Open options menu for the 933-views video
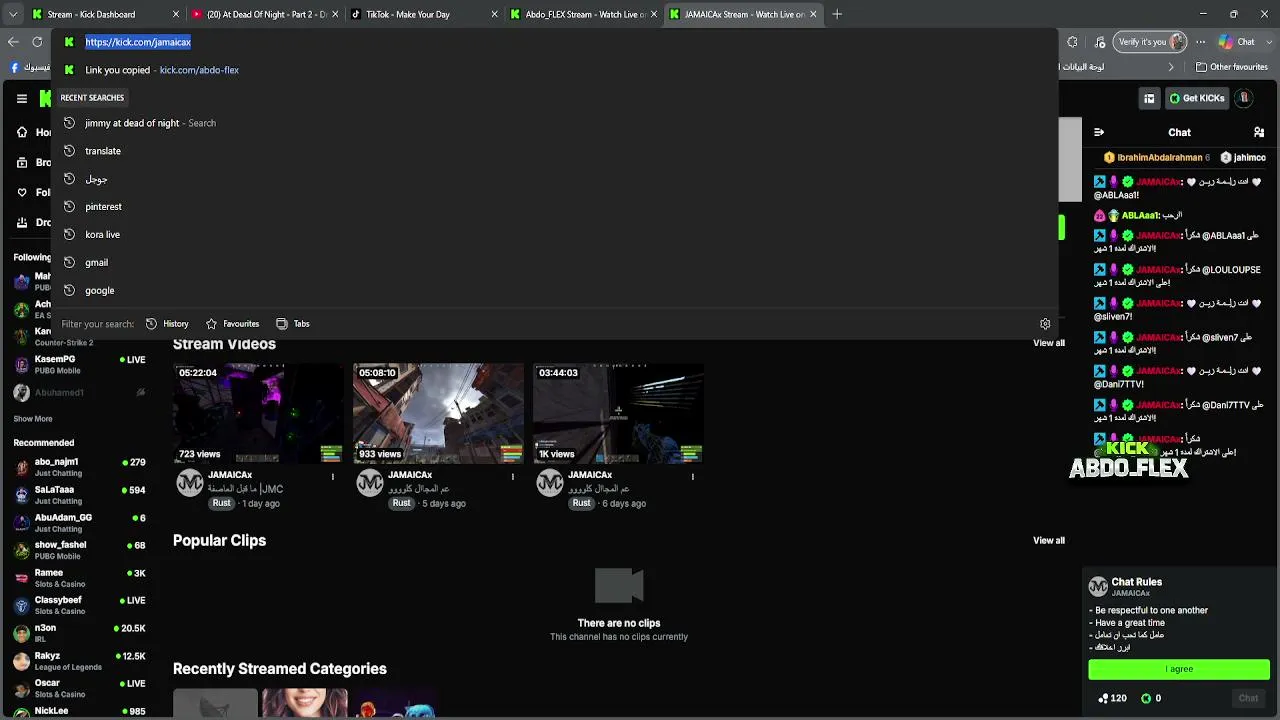1280x720 pixels. 513,477
